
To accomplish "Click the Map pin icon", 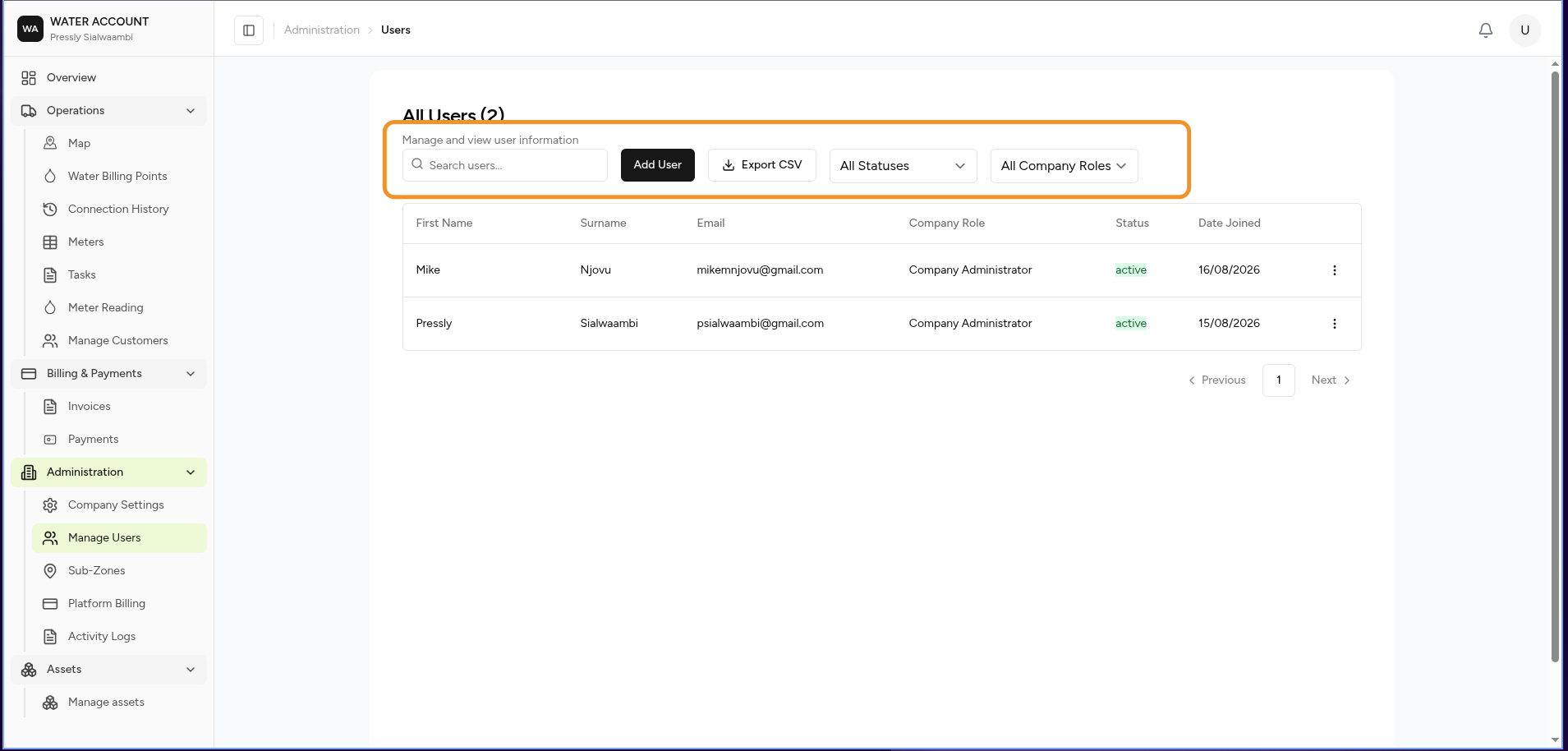I will point(50,143).
